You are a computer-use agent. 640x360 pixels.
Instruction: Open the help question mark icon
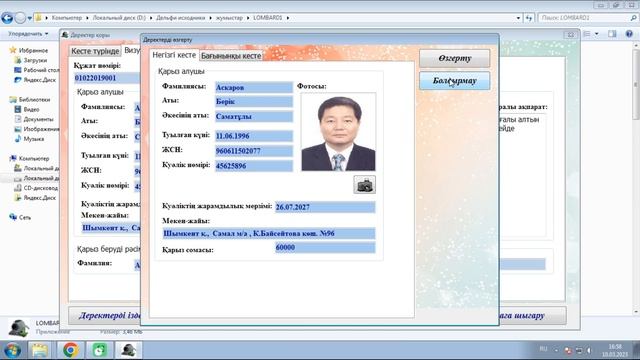[629, 34]
